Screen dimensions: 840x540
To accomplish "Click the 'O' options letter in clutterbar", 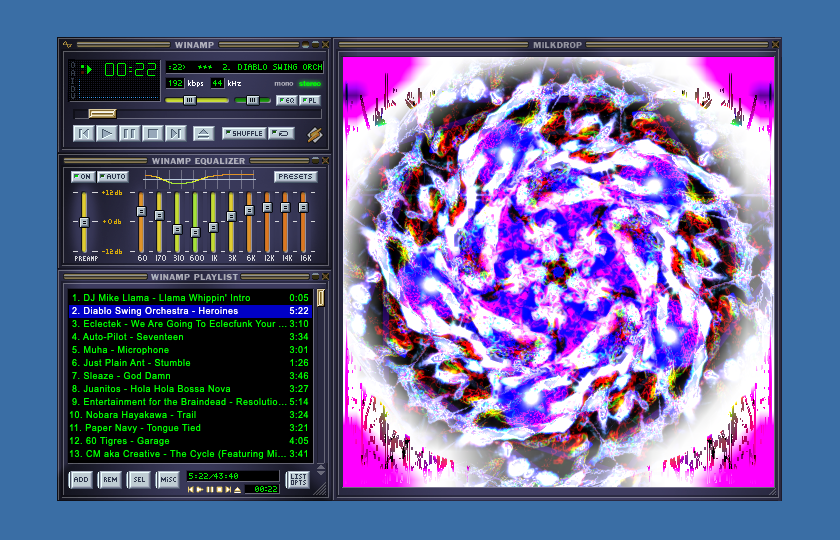I will pos(73,65).
